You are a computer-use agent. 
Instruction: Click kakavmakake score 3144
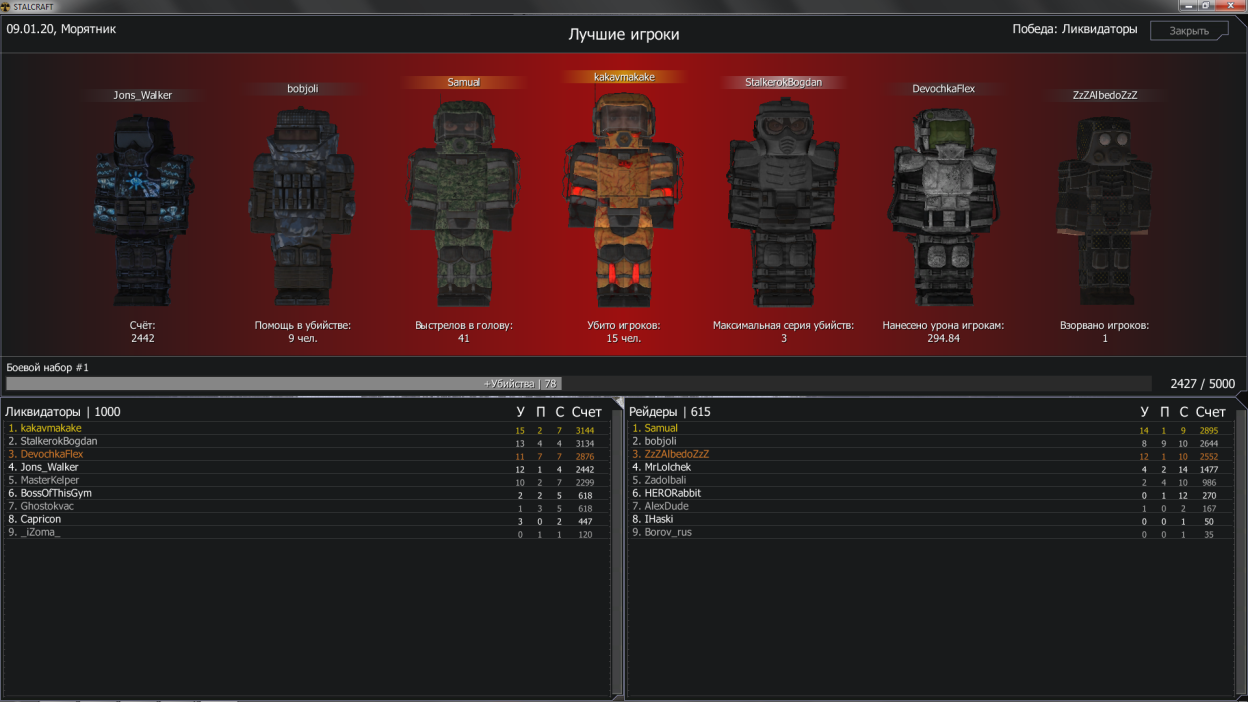click(584, 430)
